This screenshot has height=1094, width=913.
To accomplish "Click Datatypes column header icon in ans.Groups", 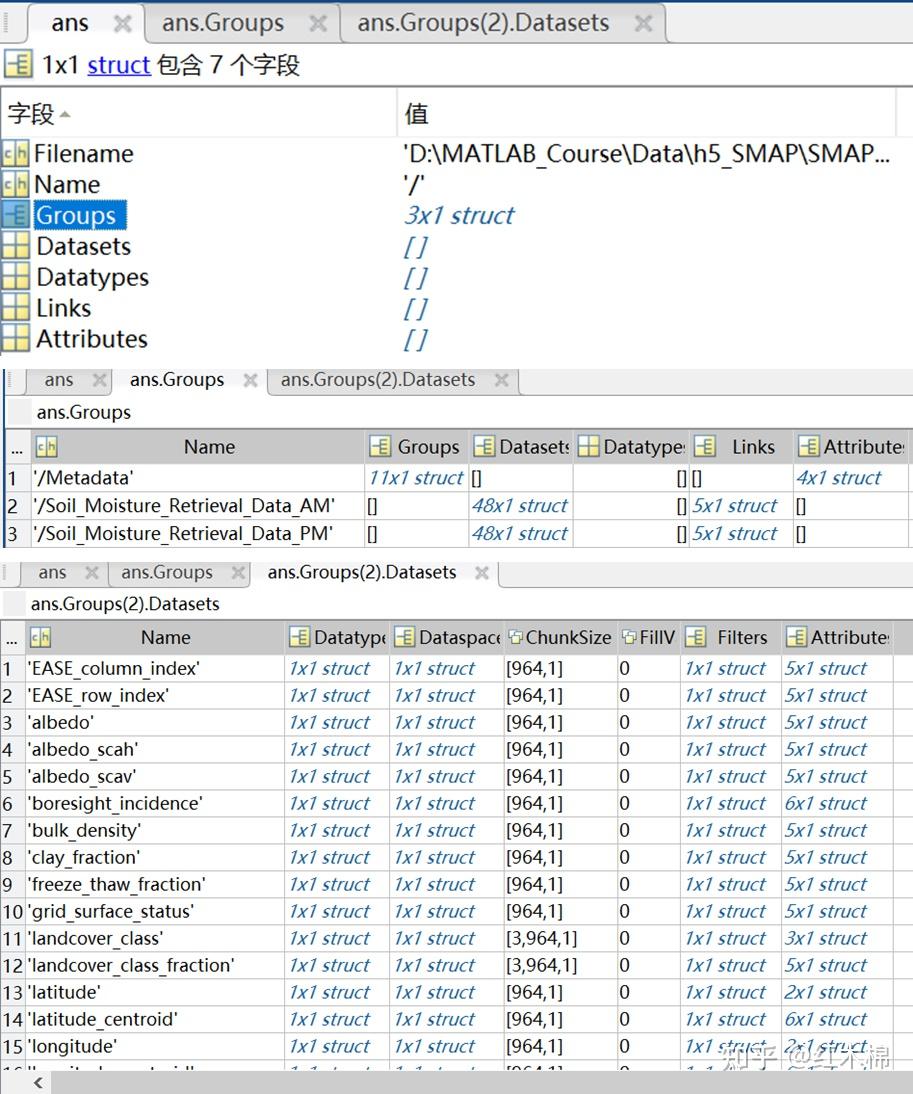I will click(588, 447).
